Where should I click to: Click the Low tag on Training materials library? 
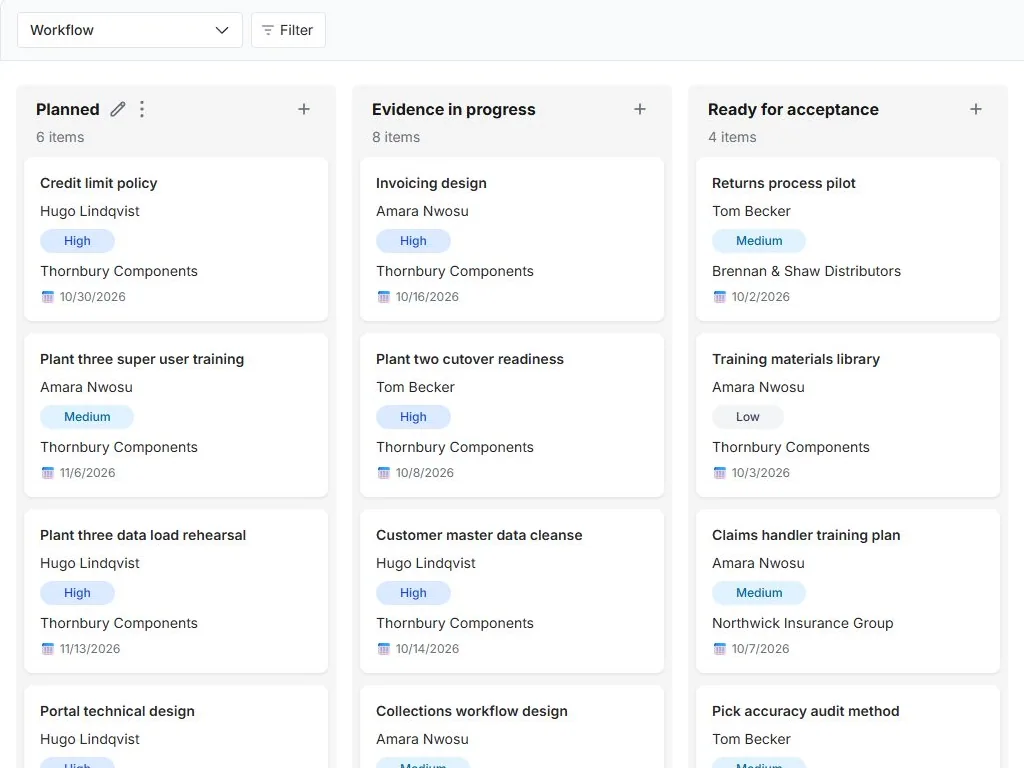[748, 417]
